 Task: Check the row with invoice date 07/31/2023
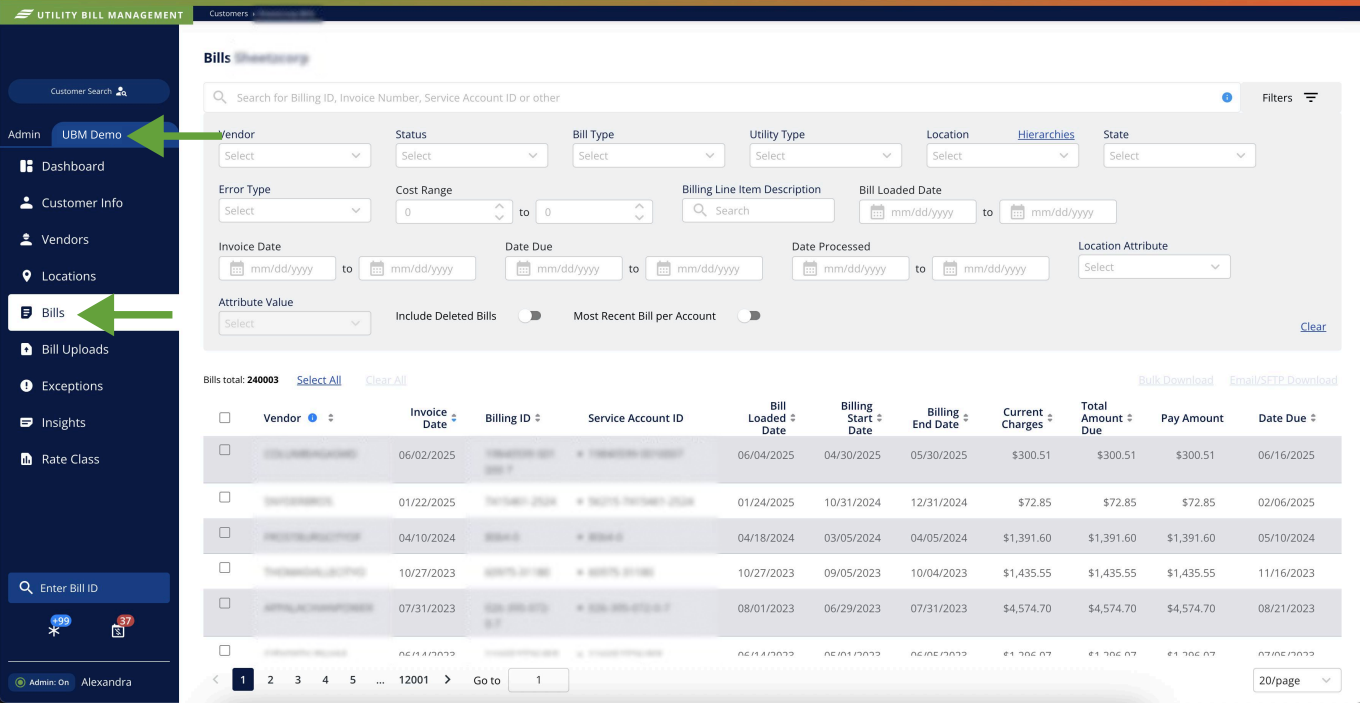point(225,603)
